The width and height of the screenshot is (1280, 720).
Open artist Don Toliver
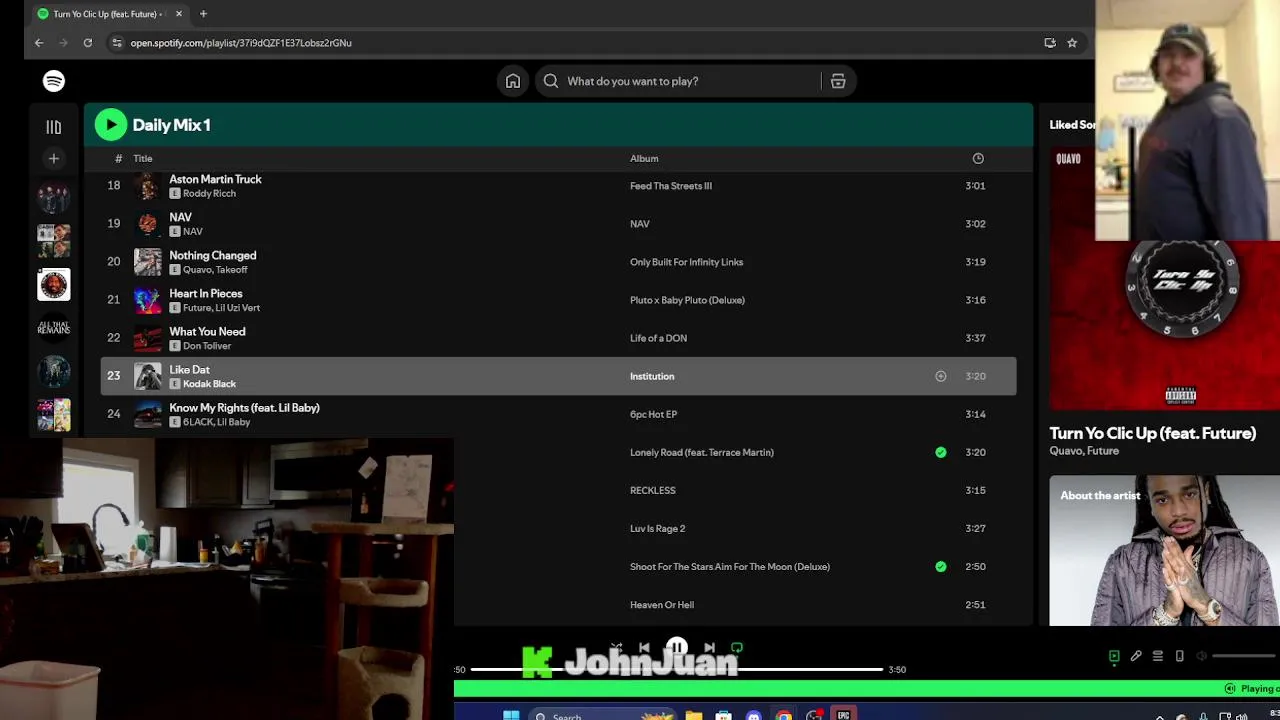pyautogui.click(x=207, y=345)
